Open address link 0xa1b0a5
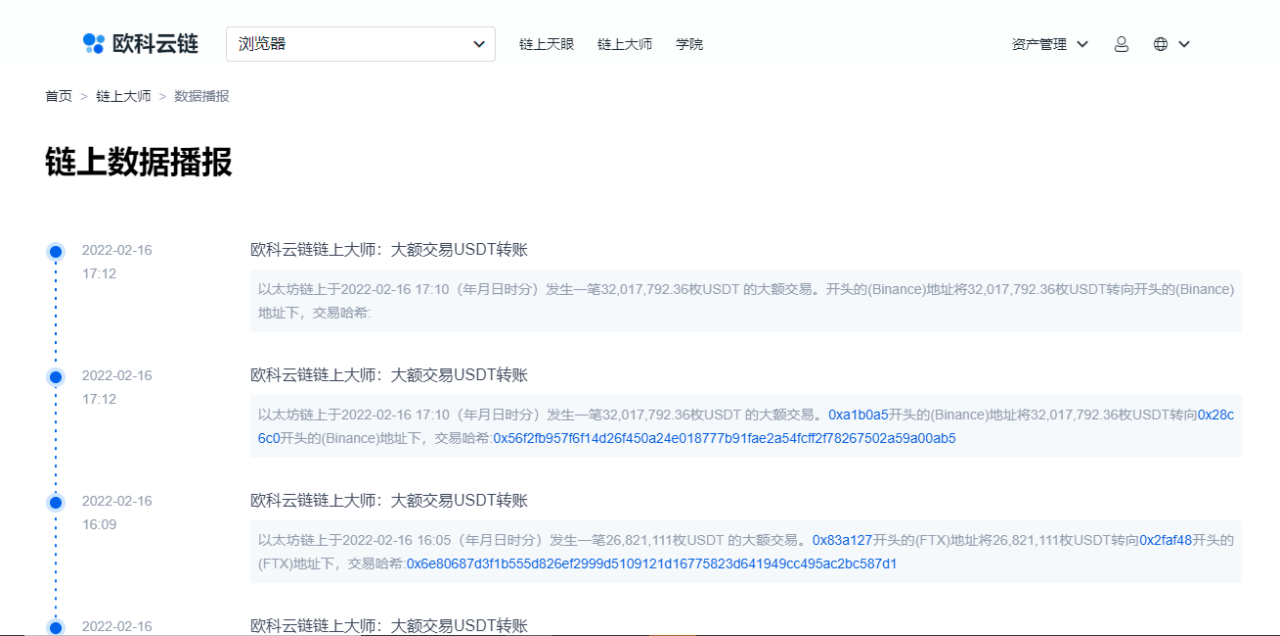 [858, 414]
